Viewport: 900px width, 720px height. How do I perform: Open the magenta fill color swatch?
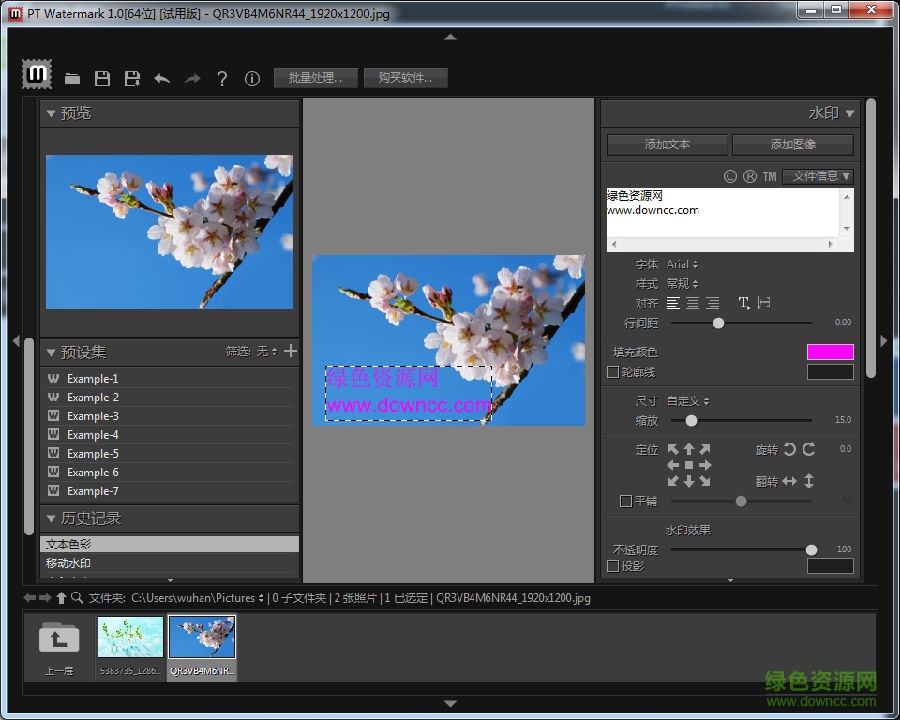coord(830,352)
